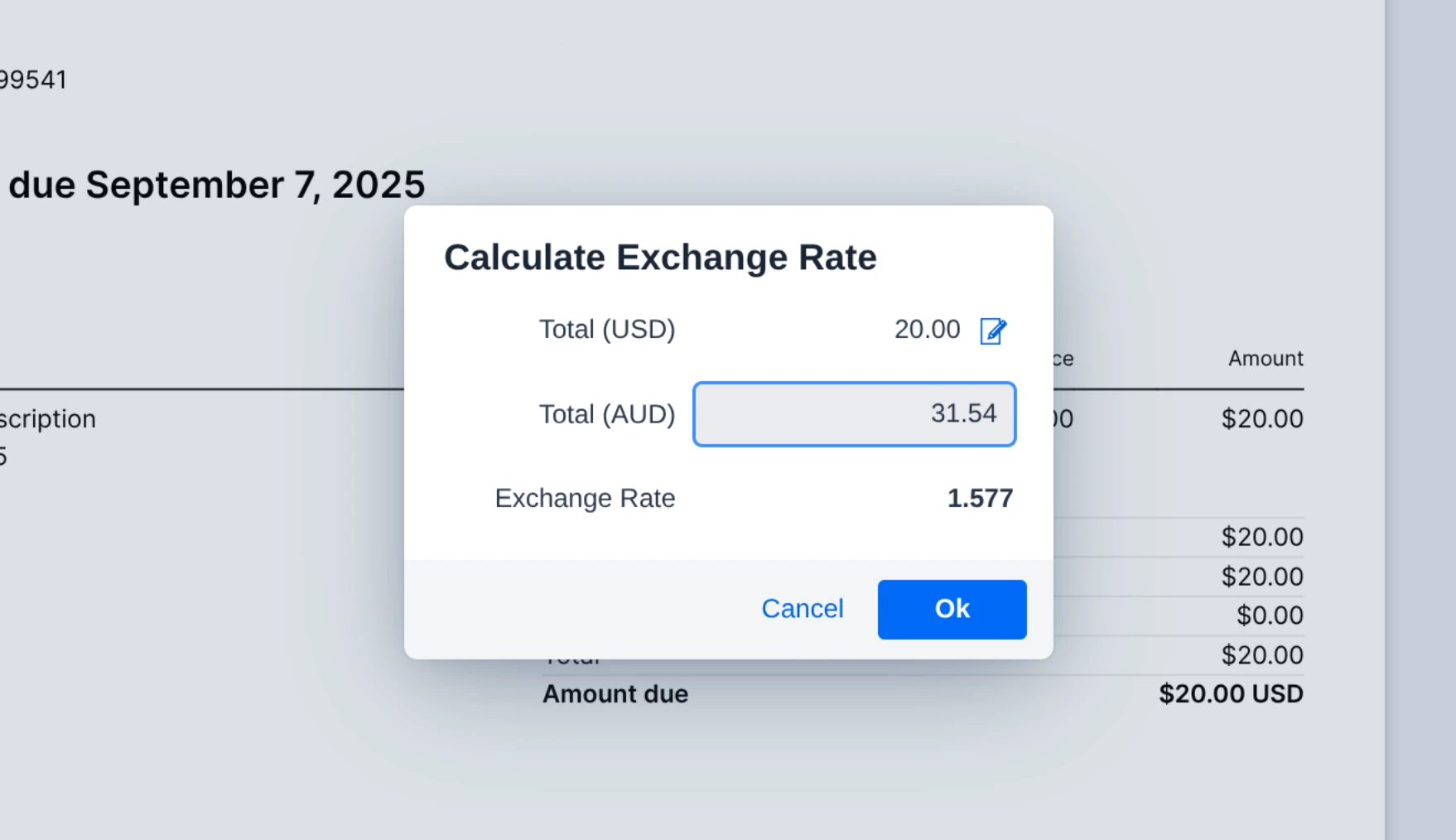Click the Total (AUD) label

pyautogui.click(x=607, y=414)
